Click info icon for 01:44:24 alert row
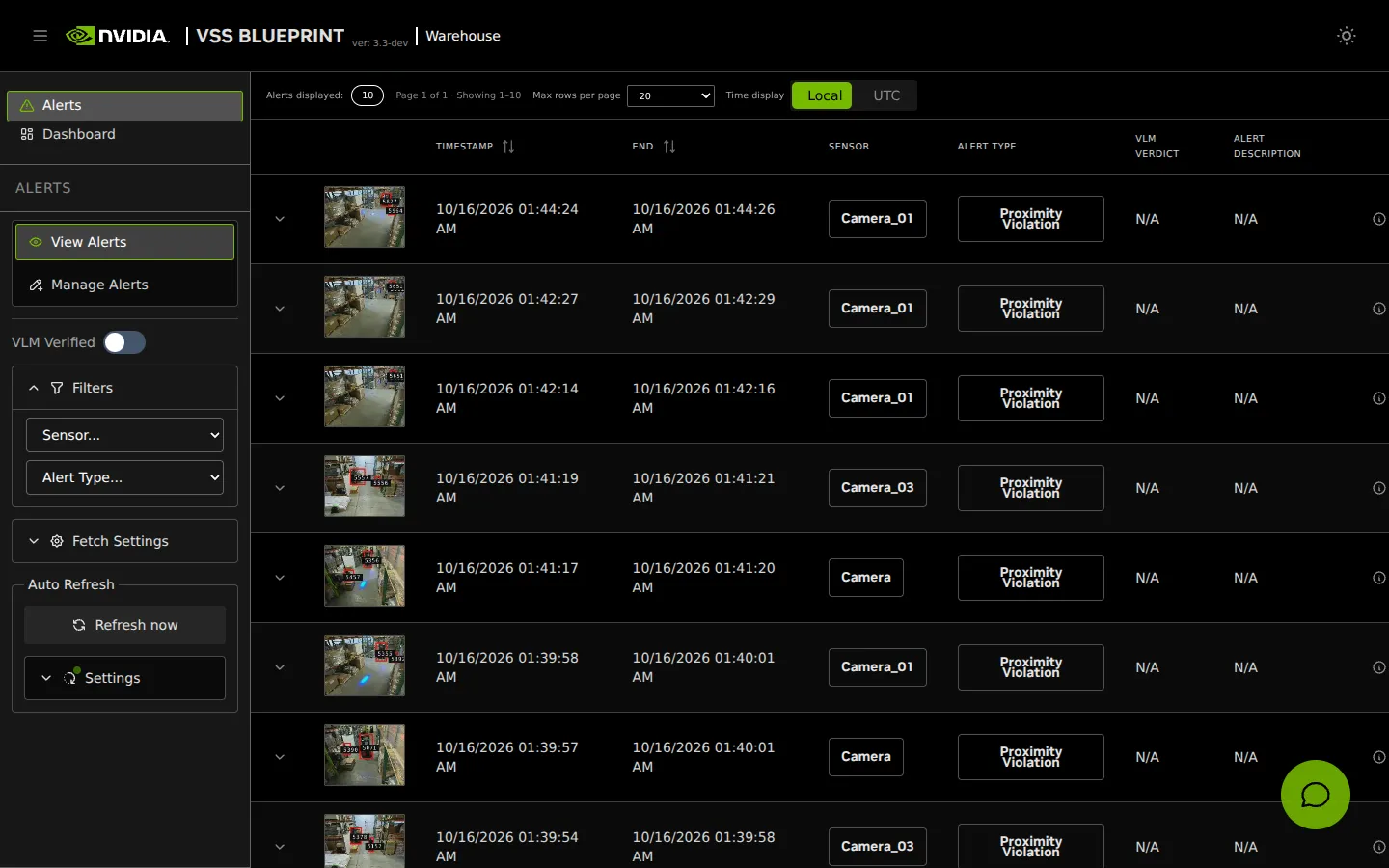Screen dimensions: 1389x868 click(1379, 219)
